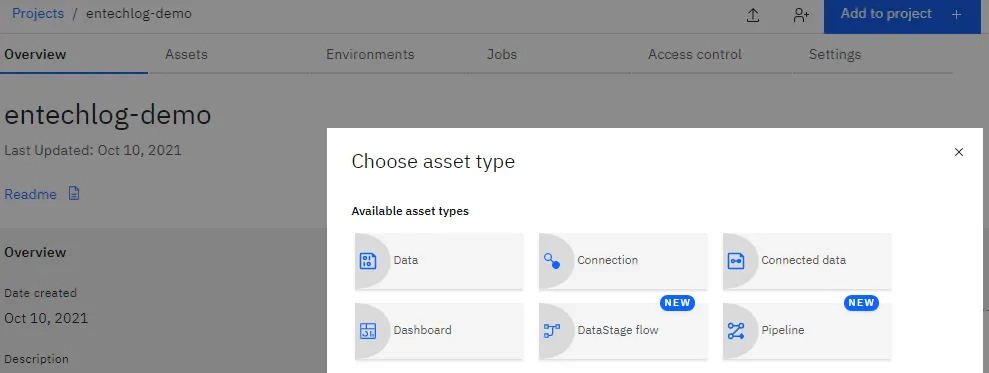Select the Data asset type icon
This screenshot has width=989, height=373.
click(368, 261)
